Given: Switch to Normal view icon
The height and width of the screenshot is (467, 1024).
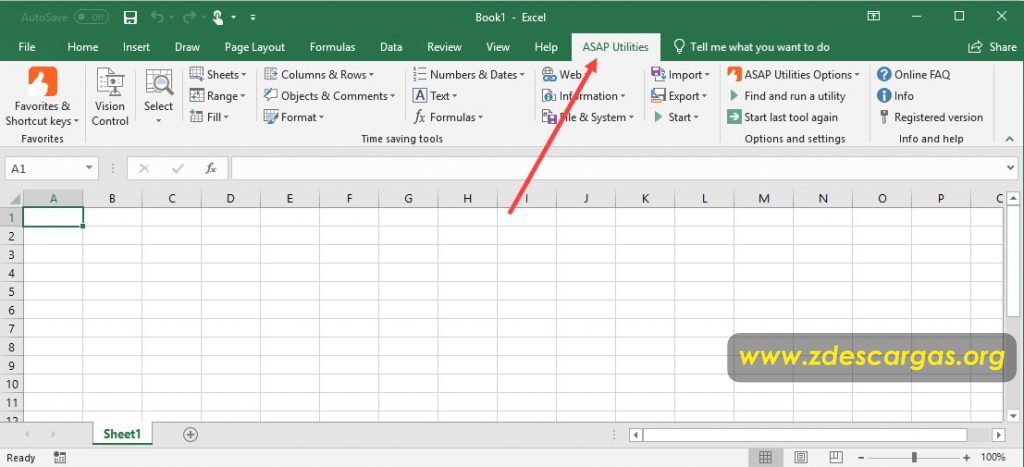Looking at the screenshot, I should point(765,457).
